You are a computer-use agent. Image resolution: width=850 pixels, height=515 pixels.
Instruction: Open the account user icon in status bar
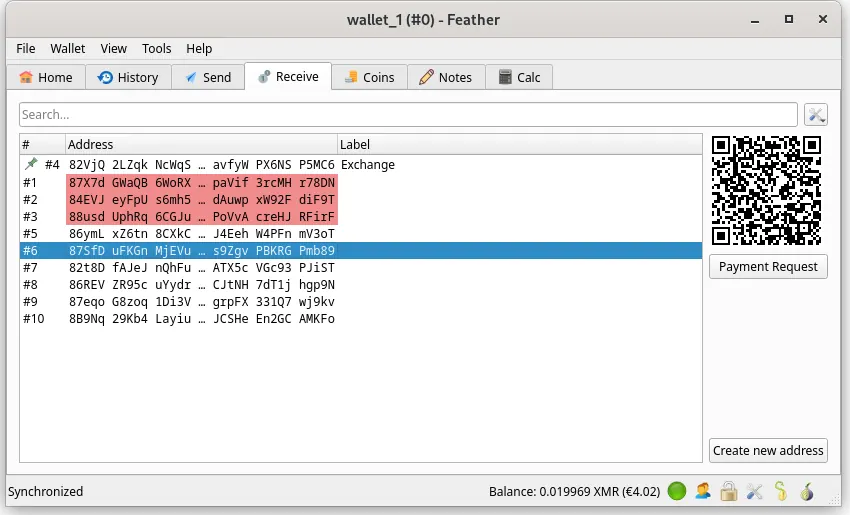(703, 491)
